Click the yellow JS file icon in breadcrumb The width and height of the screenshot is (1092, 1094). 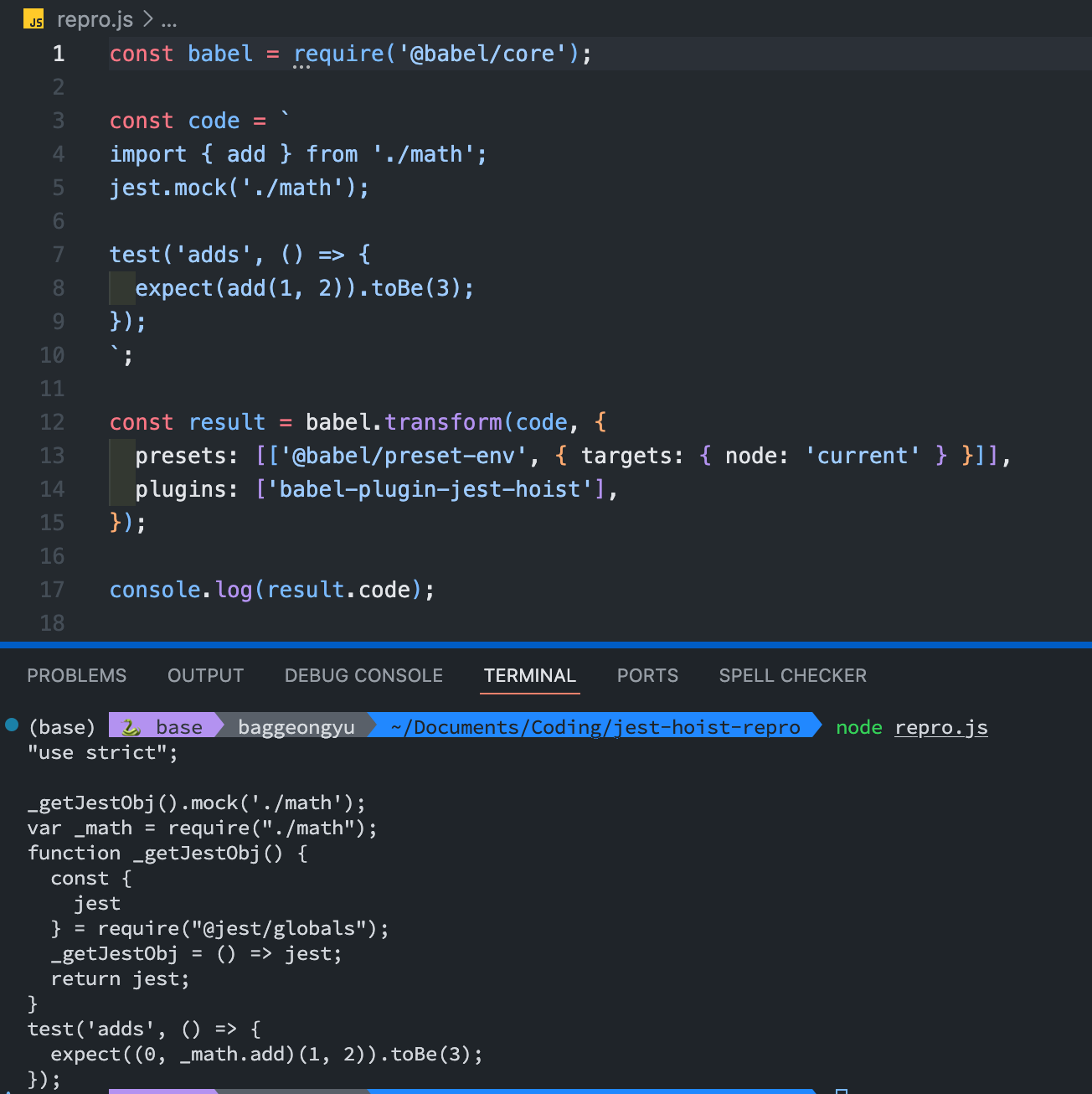point(33,18)
